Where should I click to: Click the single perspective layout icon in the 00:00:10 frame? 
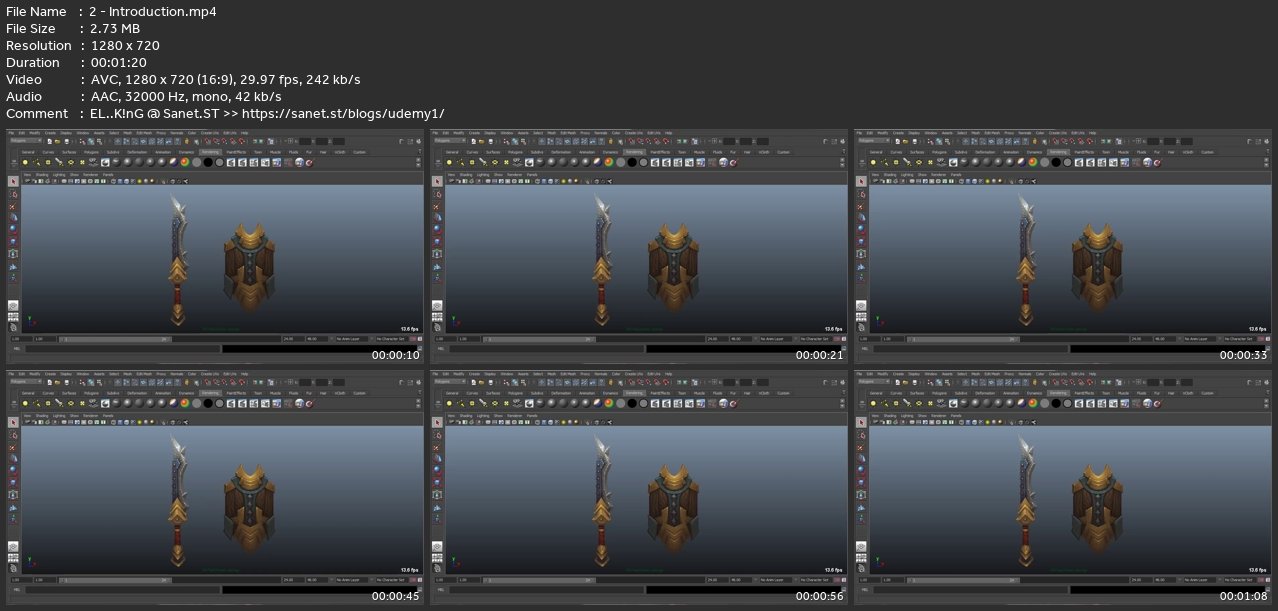click(x=13, y=305)
